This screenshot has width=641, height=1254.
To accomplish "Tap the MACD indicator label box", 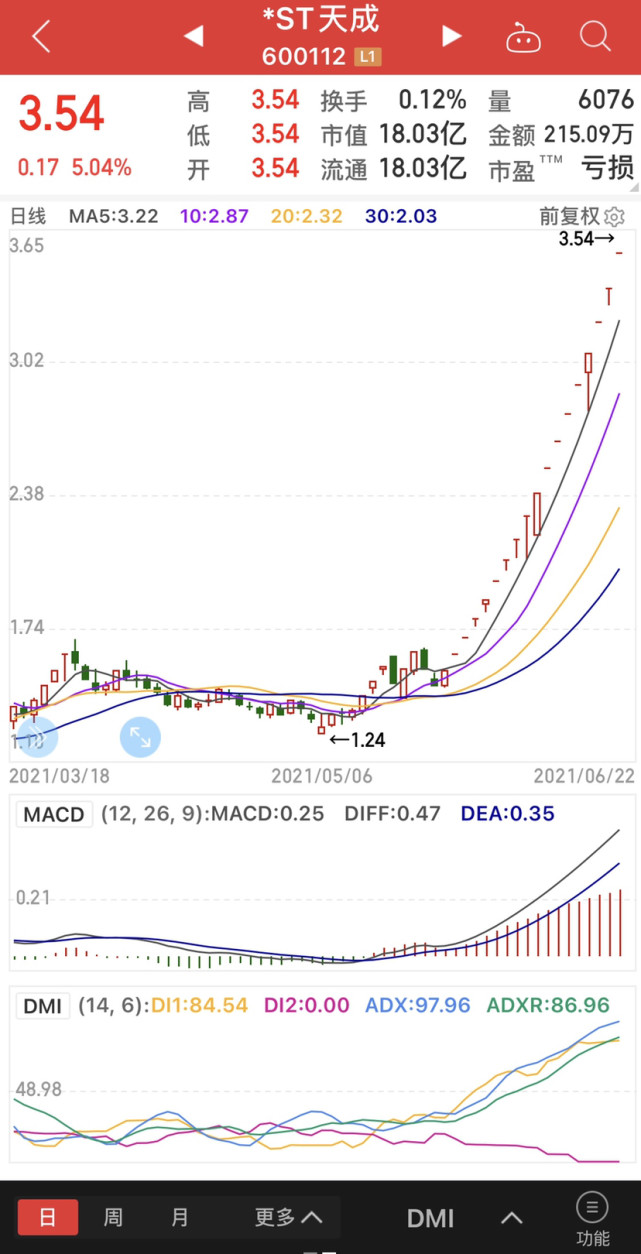I will coord(54,814).
